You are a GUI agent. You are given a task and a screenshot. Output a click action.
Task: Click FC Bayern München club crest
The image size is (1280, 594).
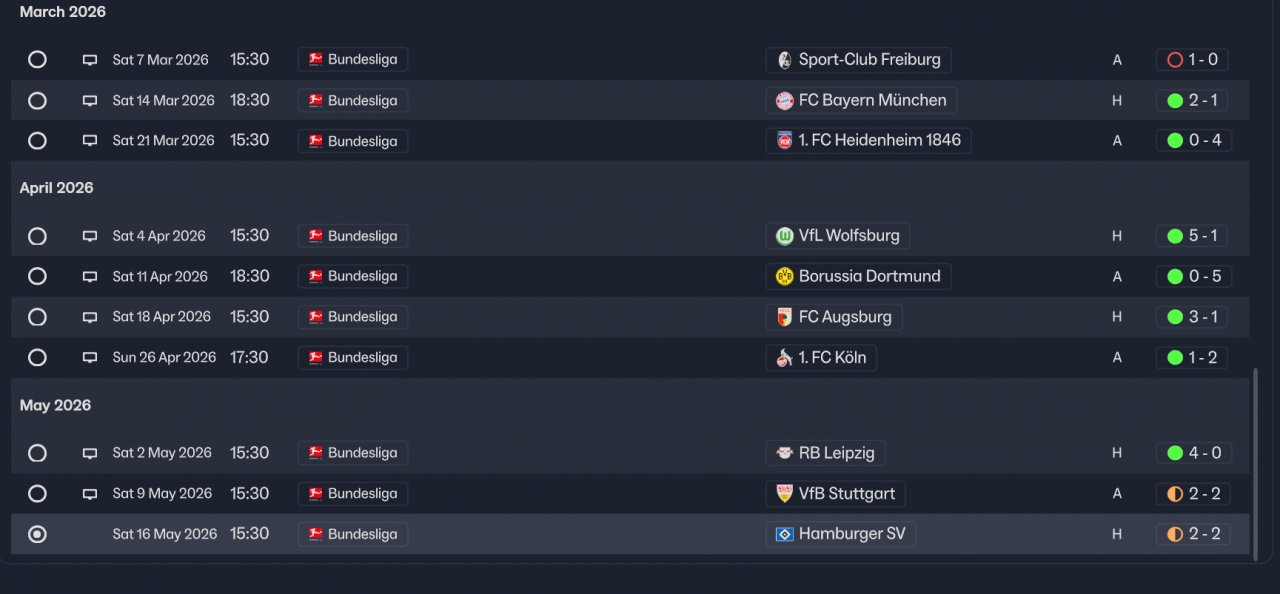785,101
